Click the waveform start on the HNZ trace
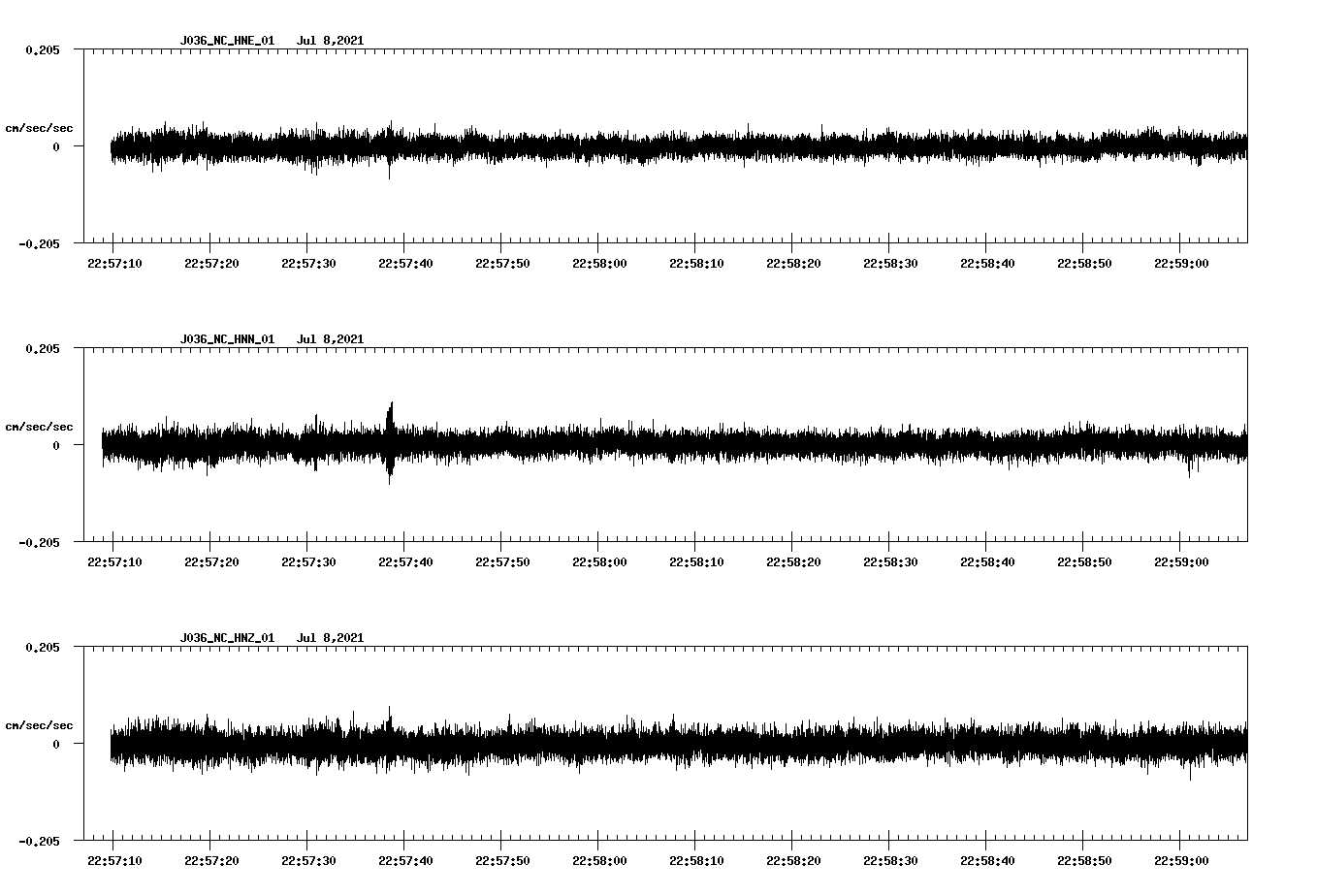Screen dimensions: 1317x896 [x=112, y=744]
